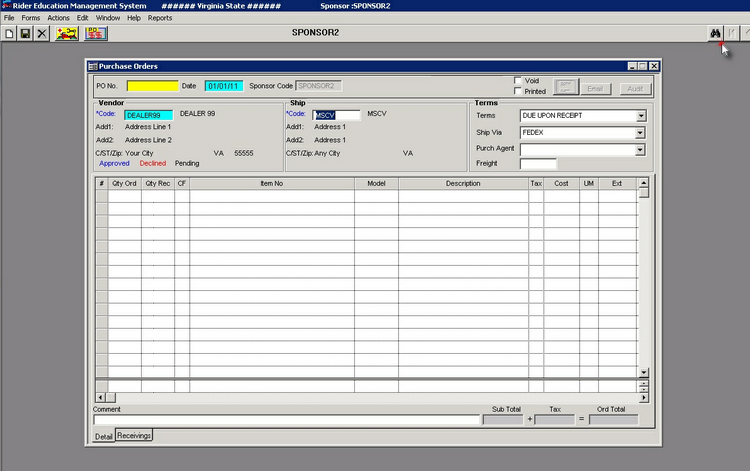This screenshot has height=471, width=750.
Task: Expand the Purch Agent dropdown
Action: (640, 150)
